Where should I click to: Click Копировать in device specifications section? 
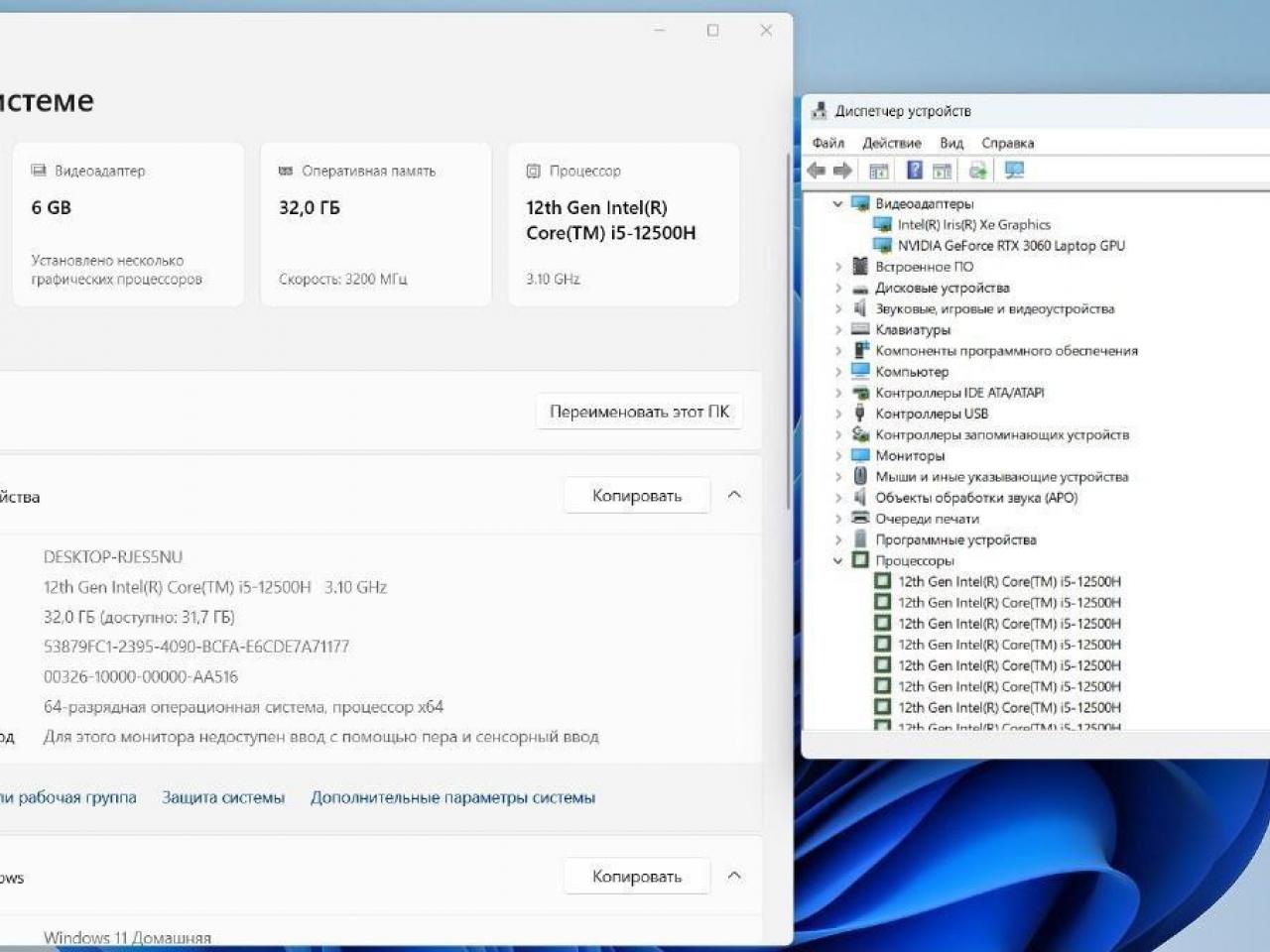coord(637,495)
